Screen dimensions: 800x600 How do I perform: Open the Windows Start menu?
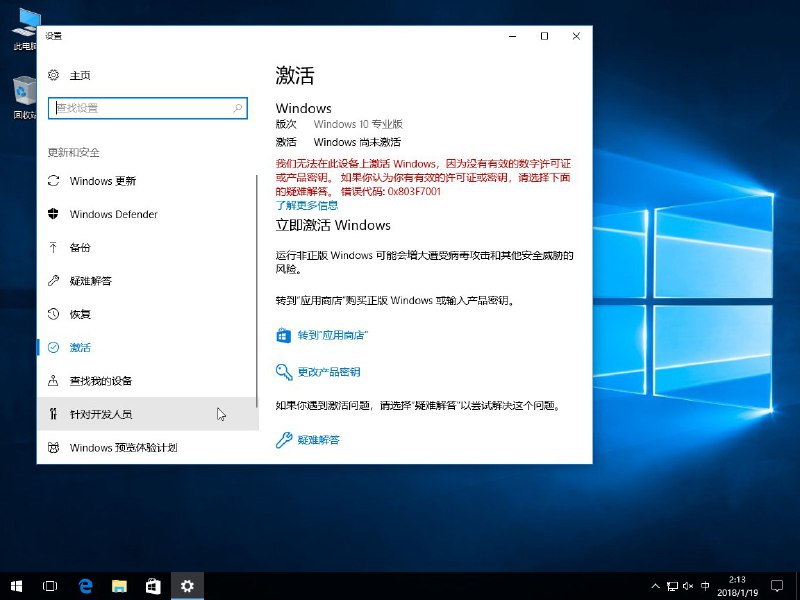click(16, 586)
